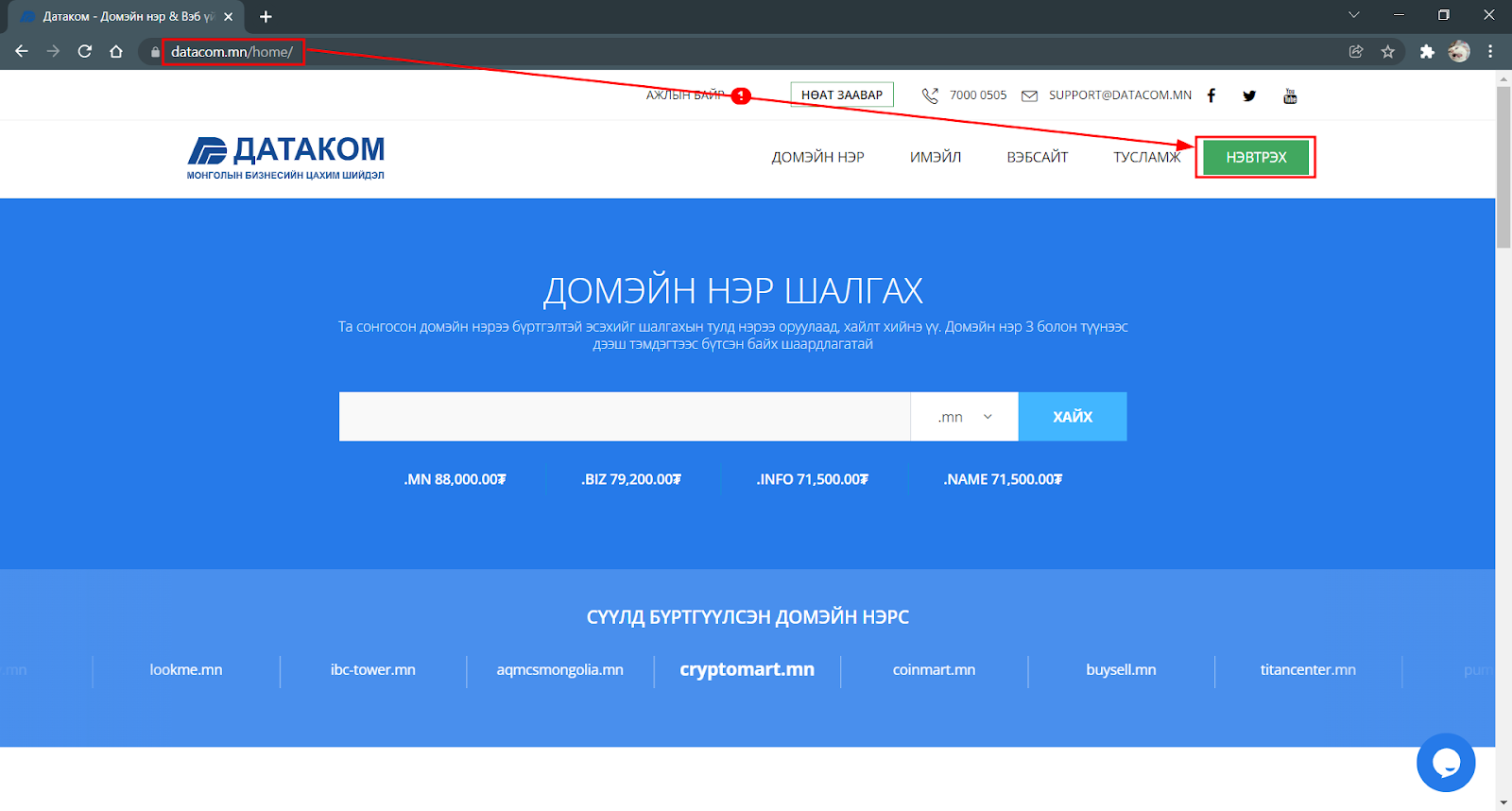Open cryptomart.mn domain
The width and height of the screenshot is (1512, 811).
coord(747,669)
